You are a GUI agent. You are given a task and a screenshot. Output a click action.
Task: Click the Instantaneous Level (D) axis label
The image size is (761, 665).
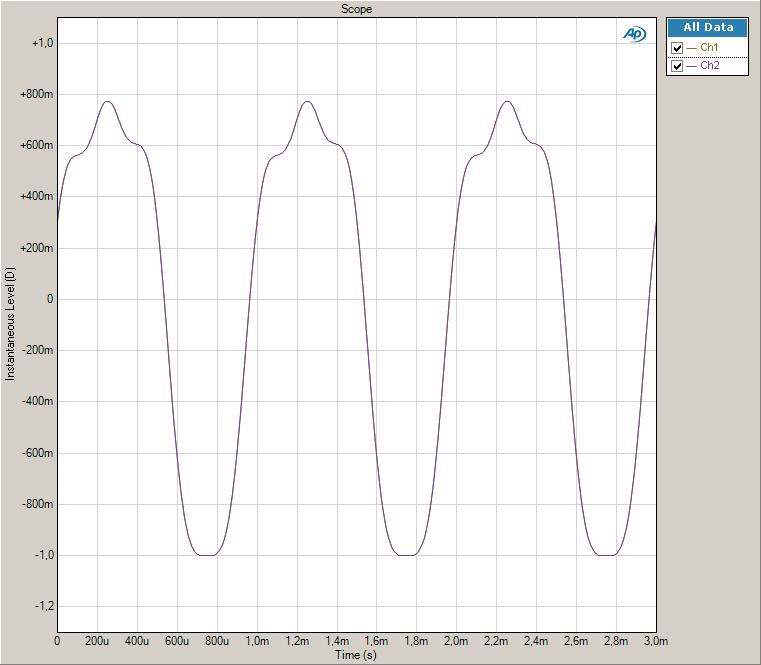coord(10,324)
